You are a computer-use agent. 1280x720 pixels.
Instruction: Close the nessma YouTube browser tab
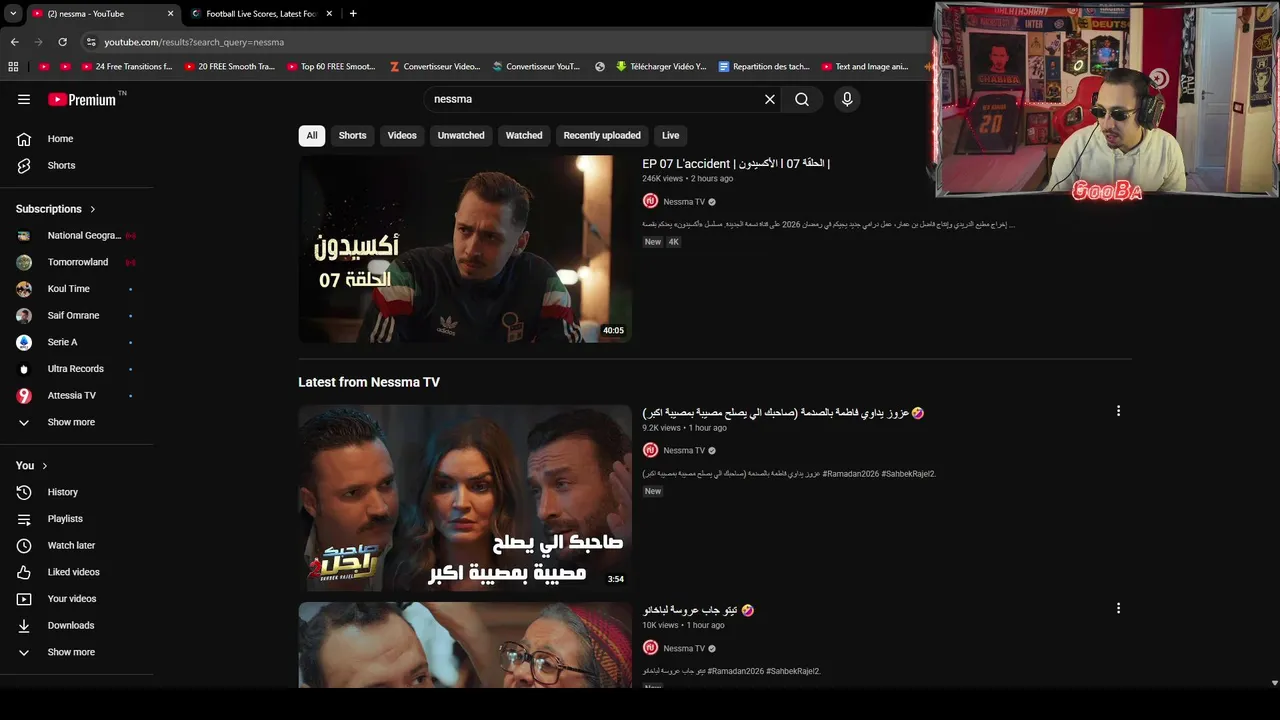(170, 14)
